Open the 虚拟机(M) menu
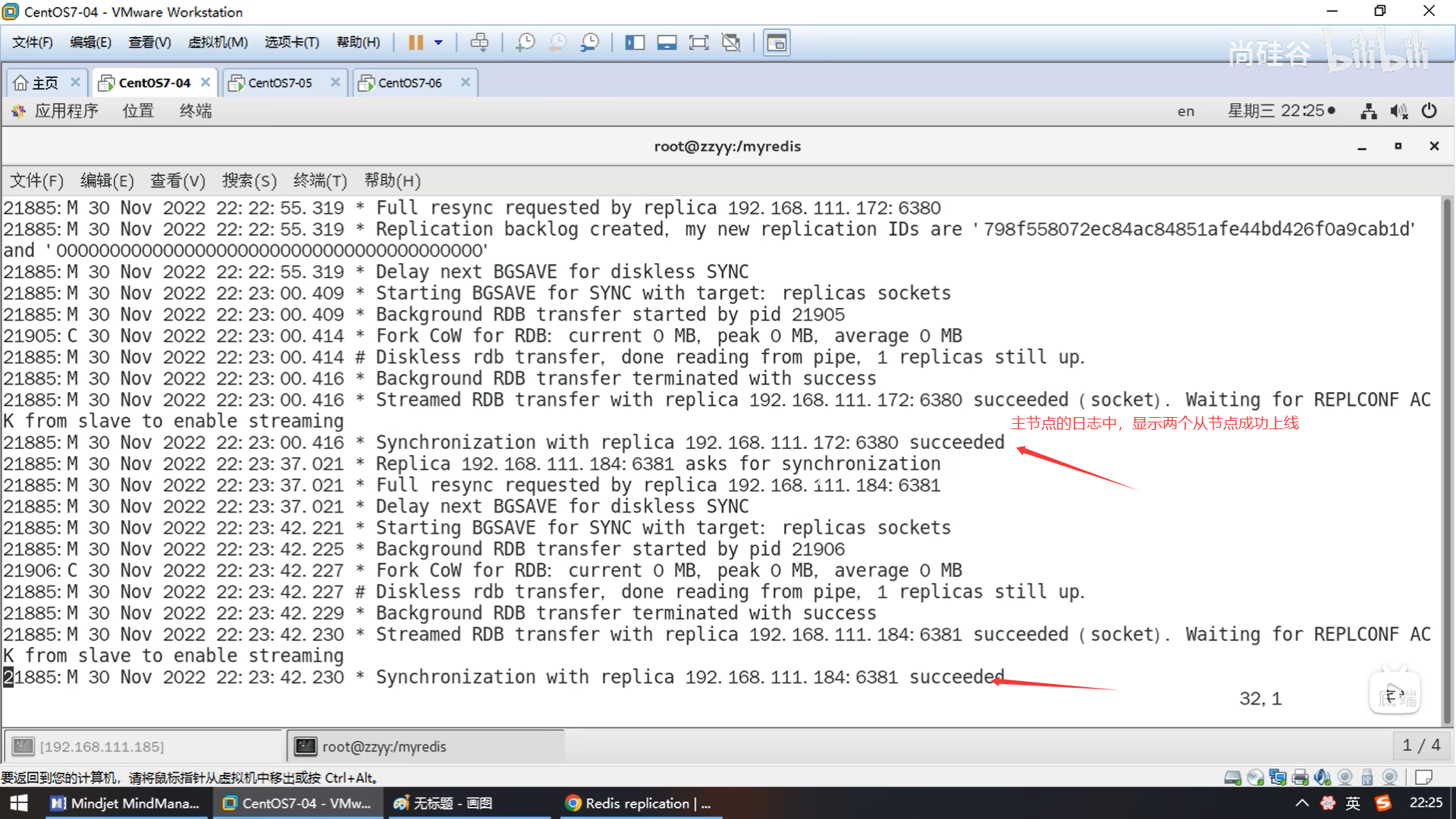 tap(218, 42)
